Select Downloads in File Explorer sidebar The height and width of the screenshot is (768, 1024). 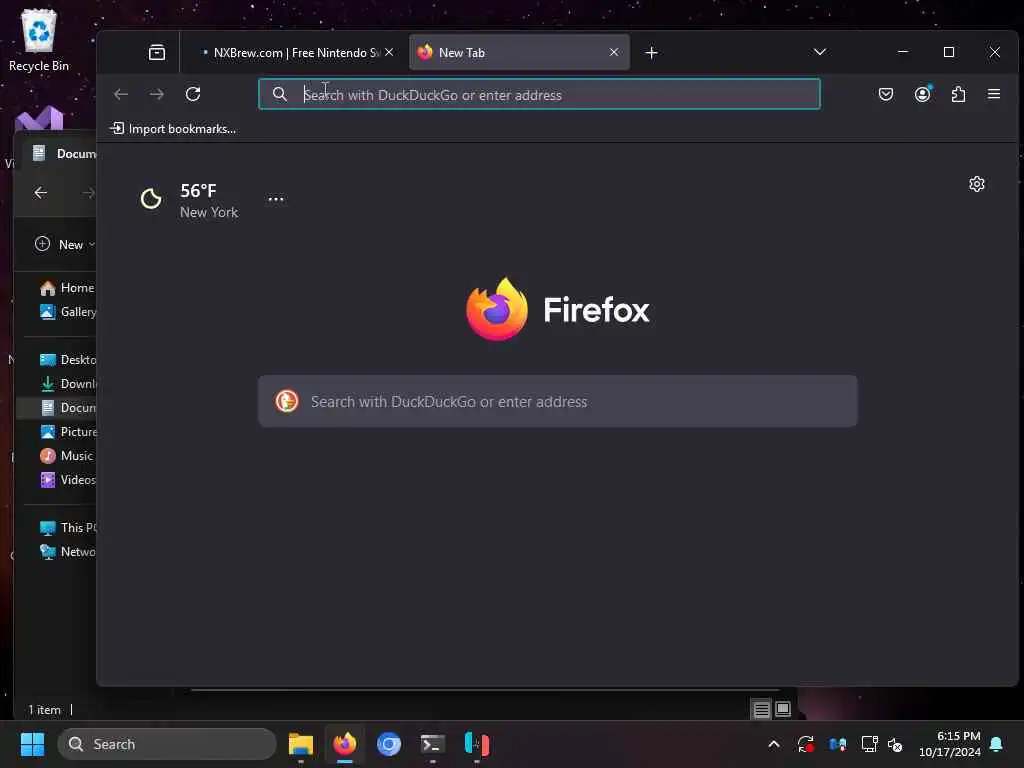68,384
